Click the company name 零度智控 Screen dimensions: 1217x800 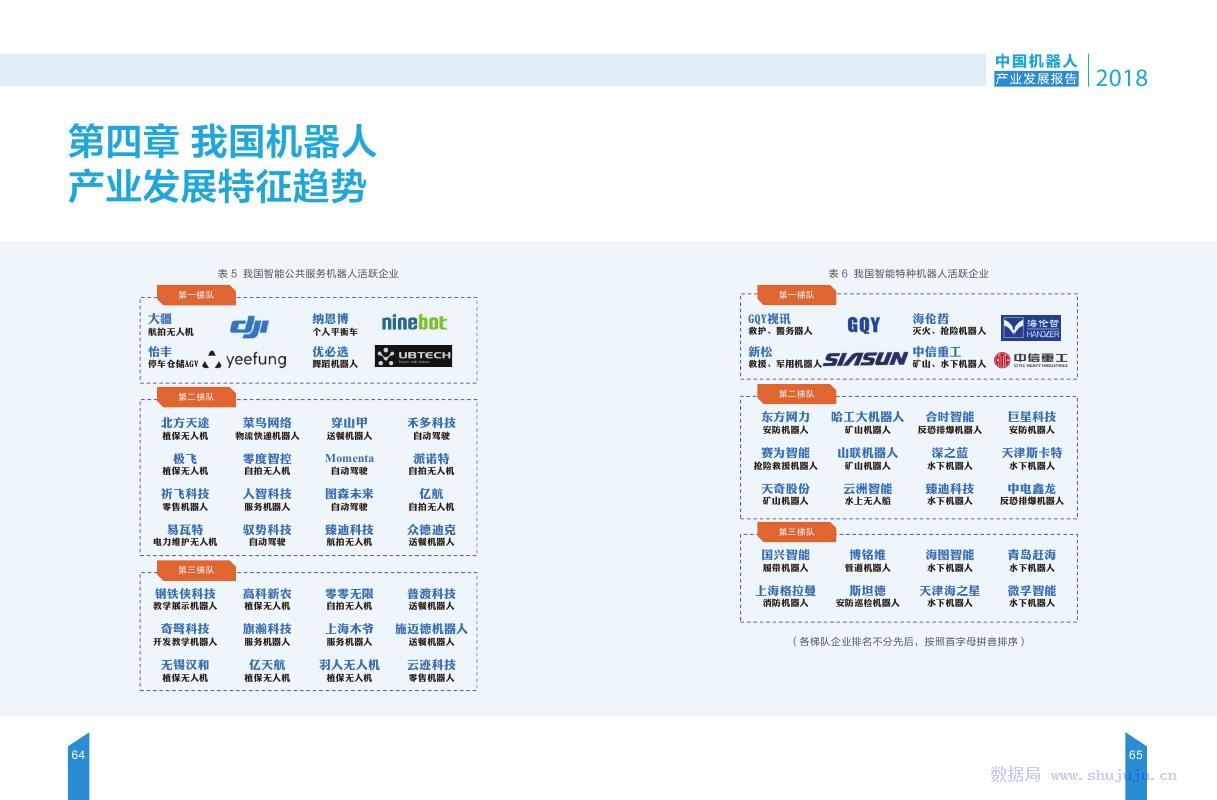pos(267,459)
